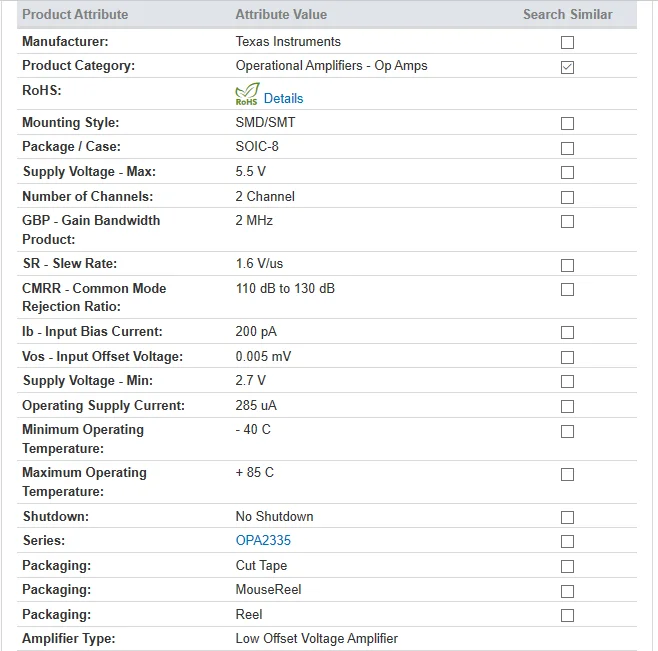Click the No Shutdown value
Screen dimensions: 658x651
(274, 516)
